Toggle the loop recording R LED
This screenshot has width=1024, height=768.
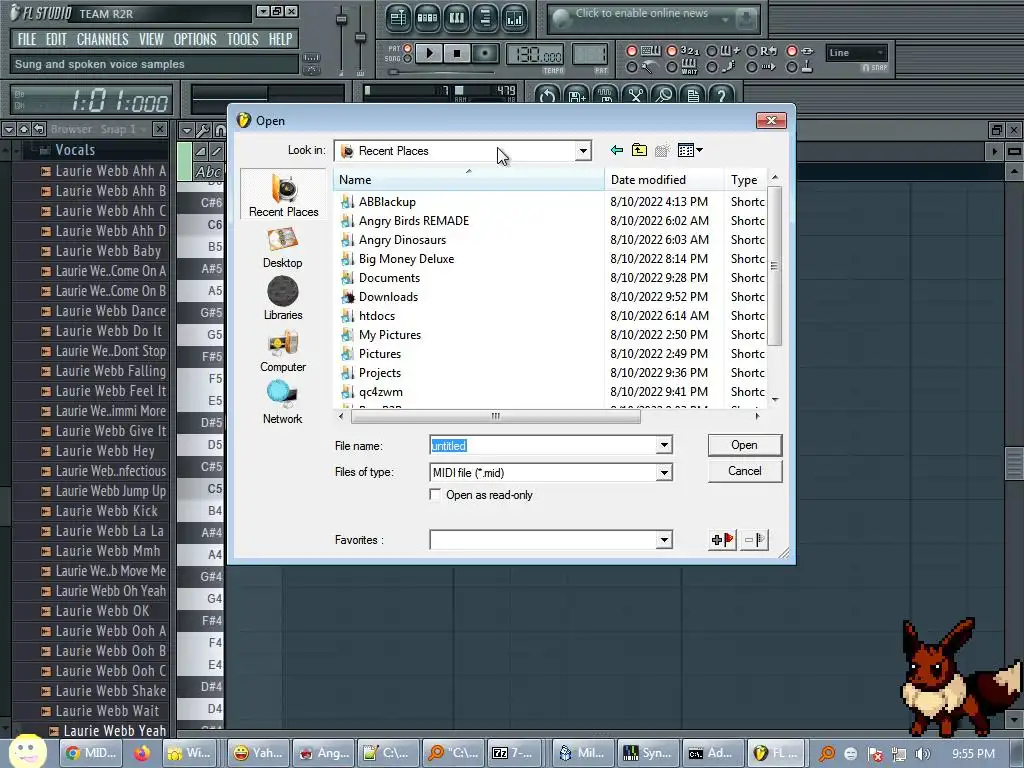click(x=752, y=51)
